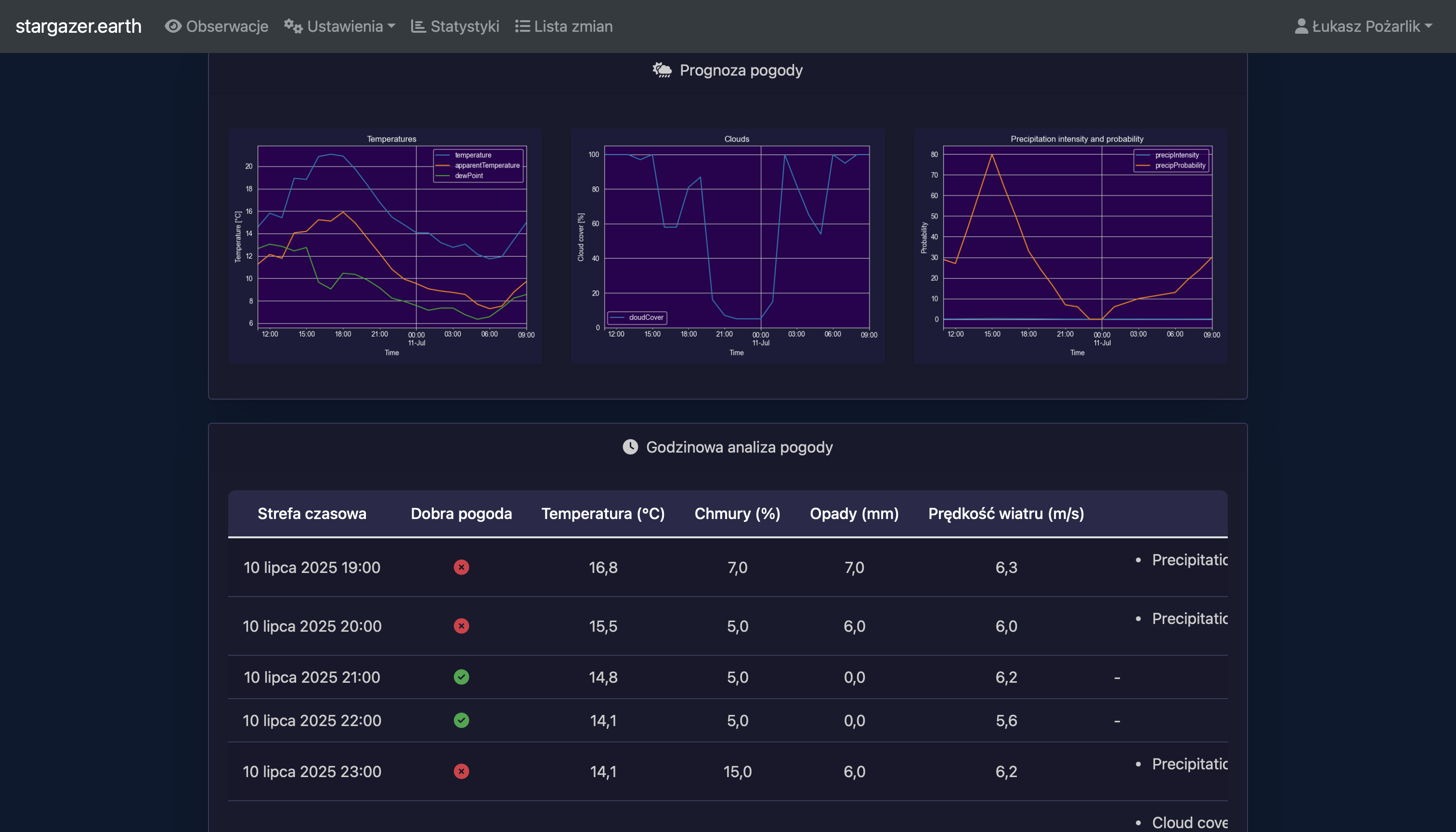Go to Lista zmian in navbar
The height and width of the screenshot is (832, 1456).
click(572, 26)
